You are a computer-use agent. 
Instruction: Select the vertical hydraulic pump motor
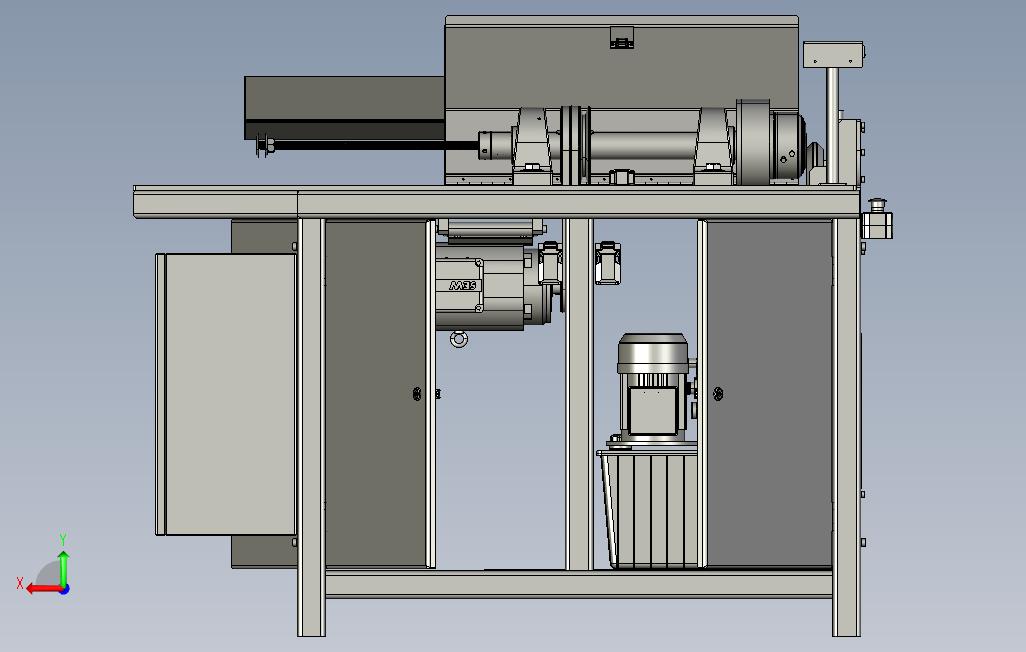652,387
